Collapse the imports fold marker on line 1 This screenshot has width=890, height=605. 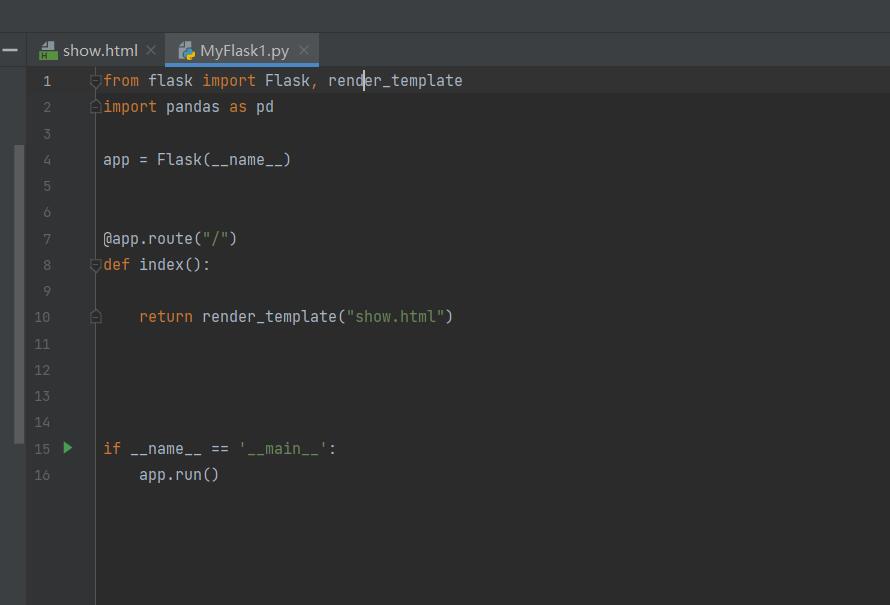[x=96, y=81]
